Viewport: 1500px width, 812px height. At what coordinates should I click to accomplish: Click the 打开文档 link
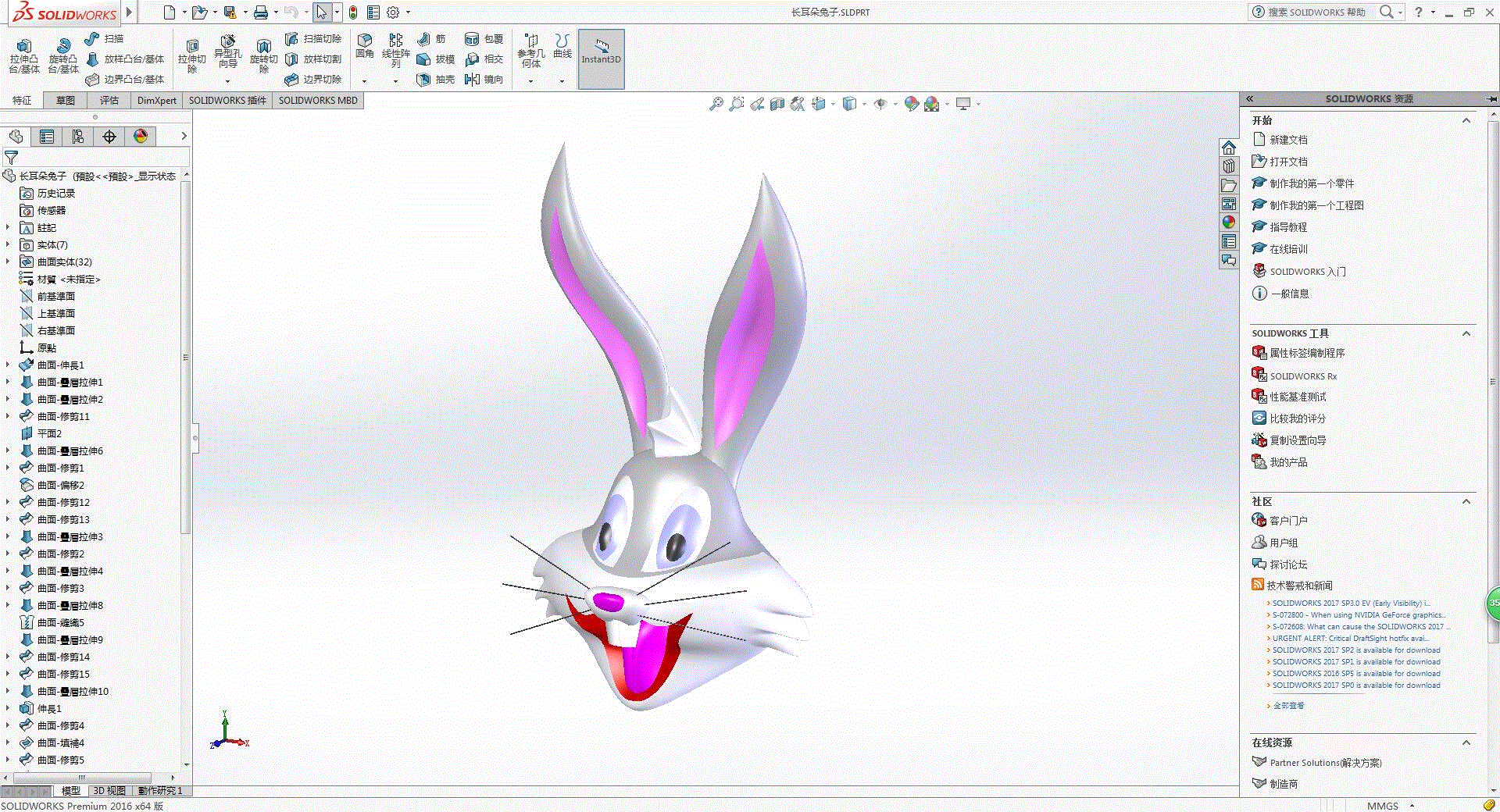click(1288, 162)
